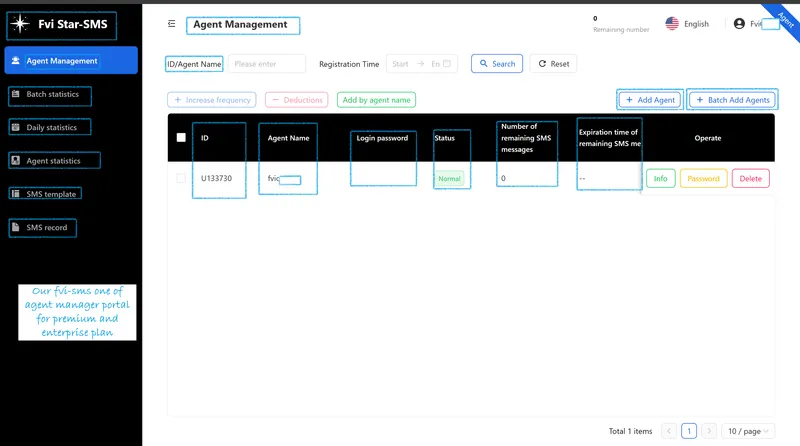Open Agent Management menu item
Image resolution: width=800 pixels, height=446 pixels.
(x=71, y=60)
